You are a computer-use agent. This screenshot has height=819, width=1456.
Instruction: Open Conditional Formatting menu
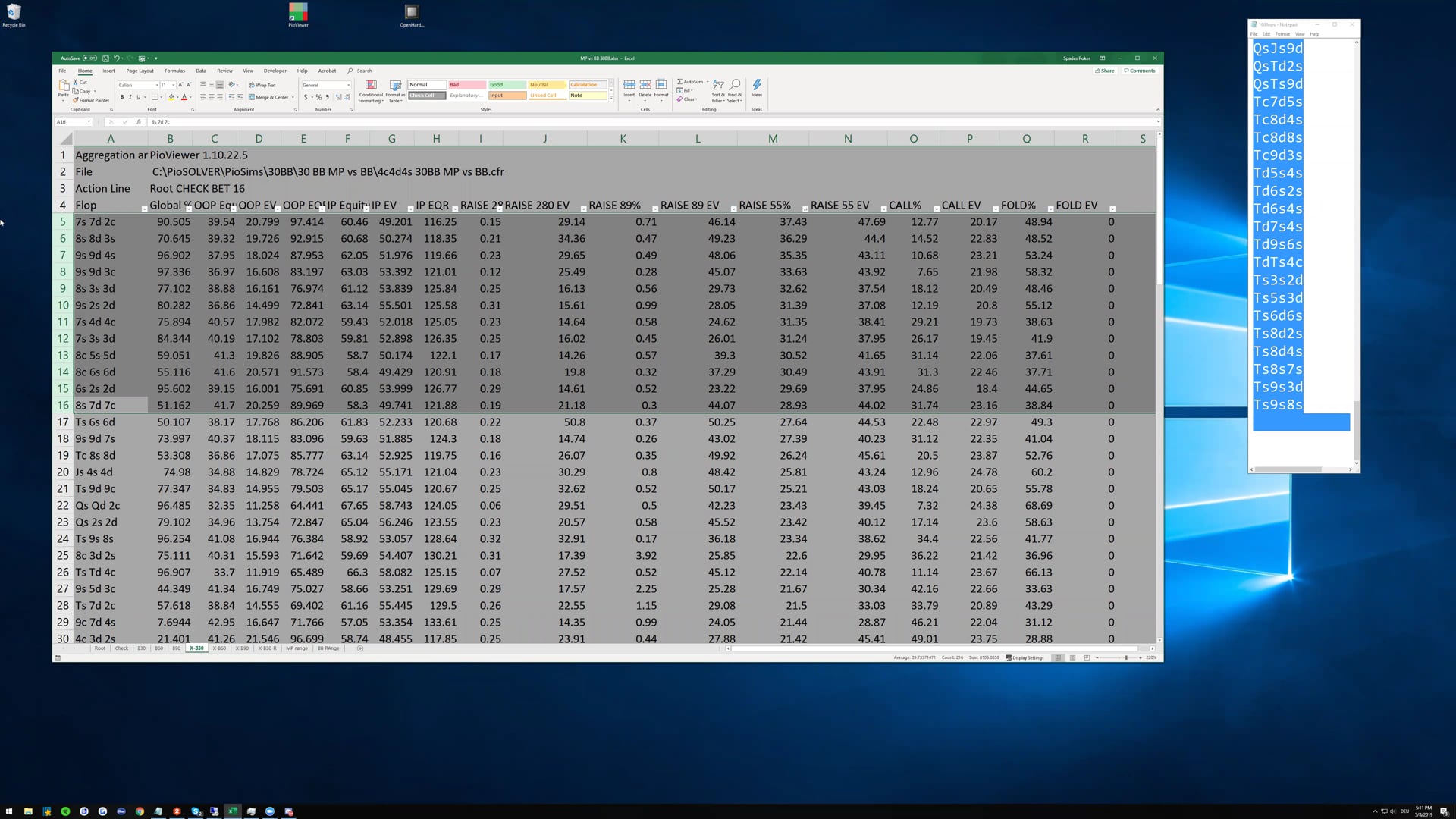point(371,92)
